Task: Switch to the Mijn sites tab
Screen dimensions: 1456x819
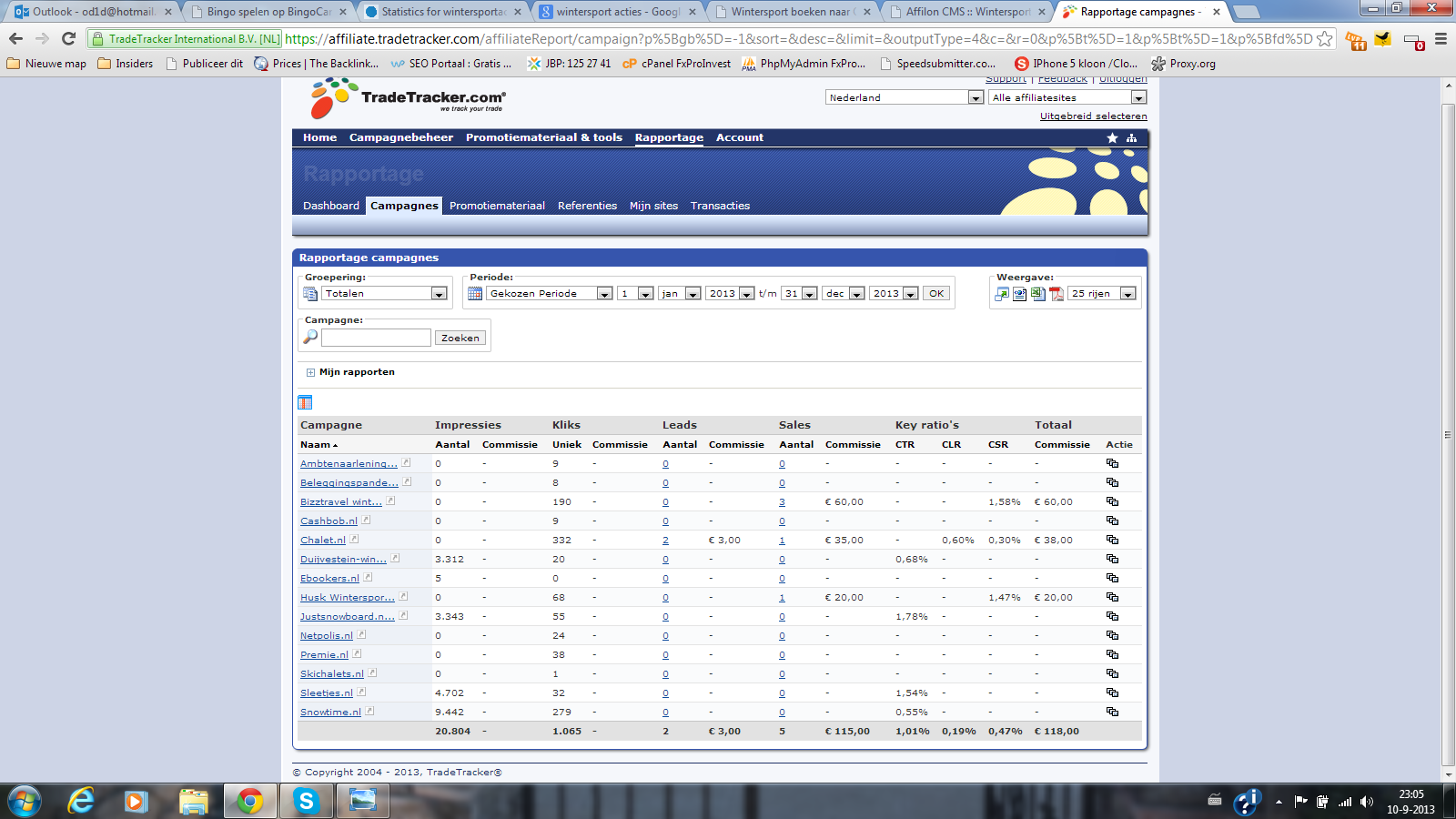Action: coord(653,206)
